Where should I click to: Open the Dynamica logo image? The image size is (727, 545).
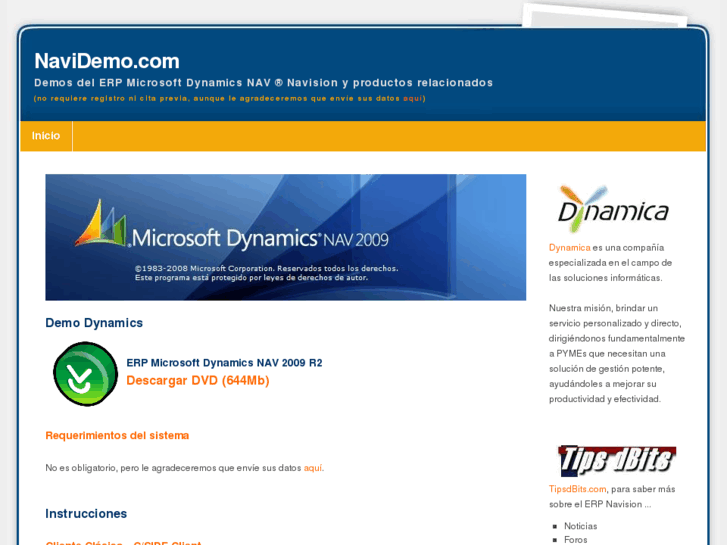(613, 209)
